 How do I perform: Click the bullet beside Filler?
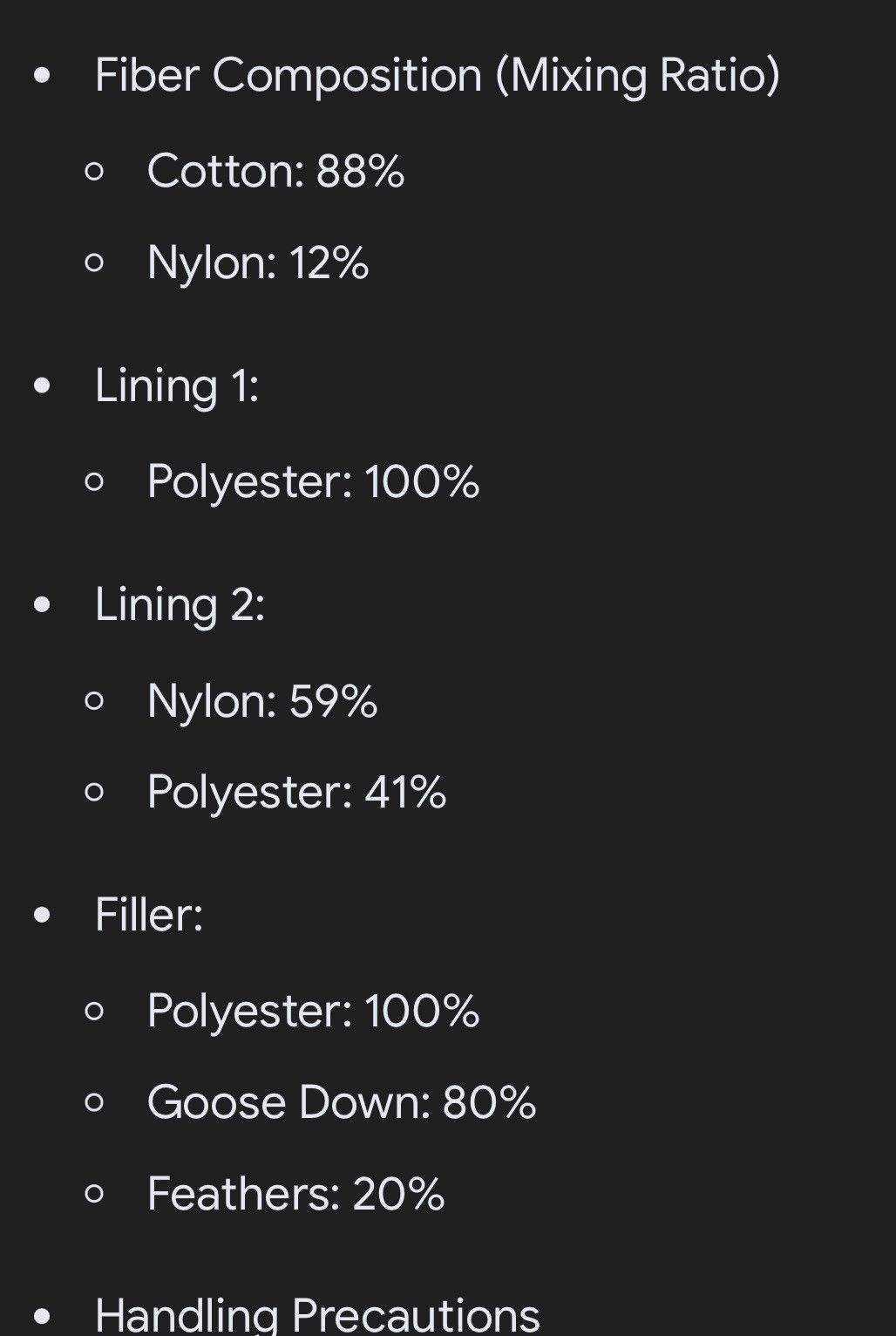[42, 916]
